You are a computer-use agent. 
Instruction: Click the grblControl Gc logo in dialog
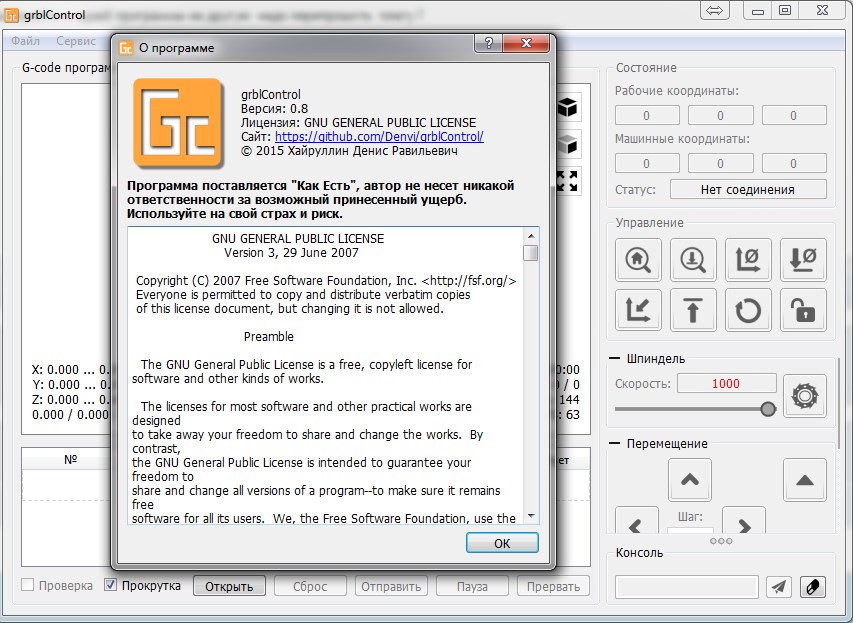[178, 122]
